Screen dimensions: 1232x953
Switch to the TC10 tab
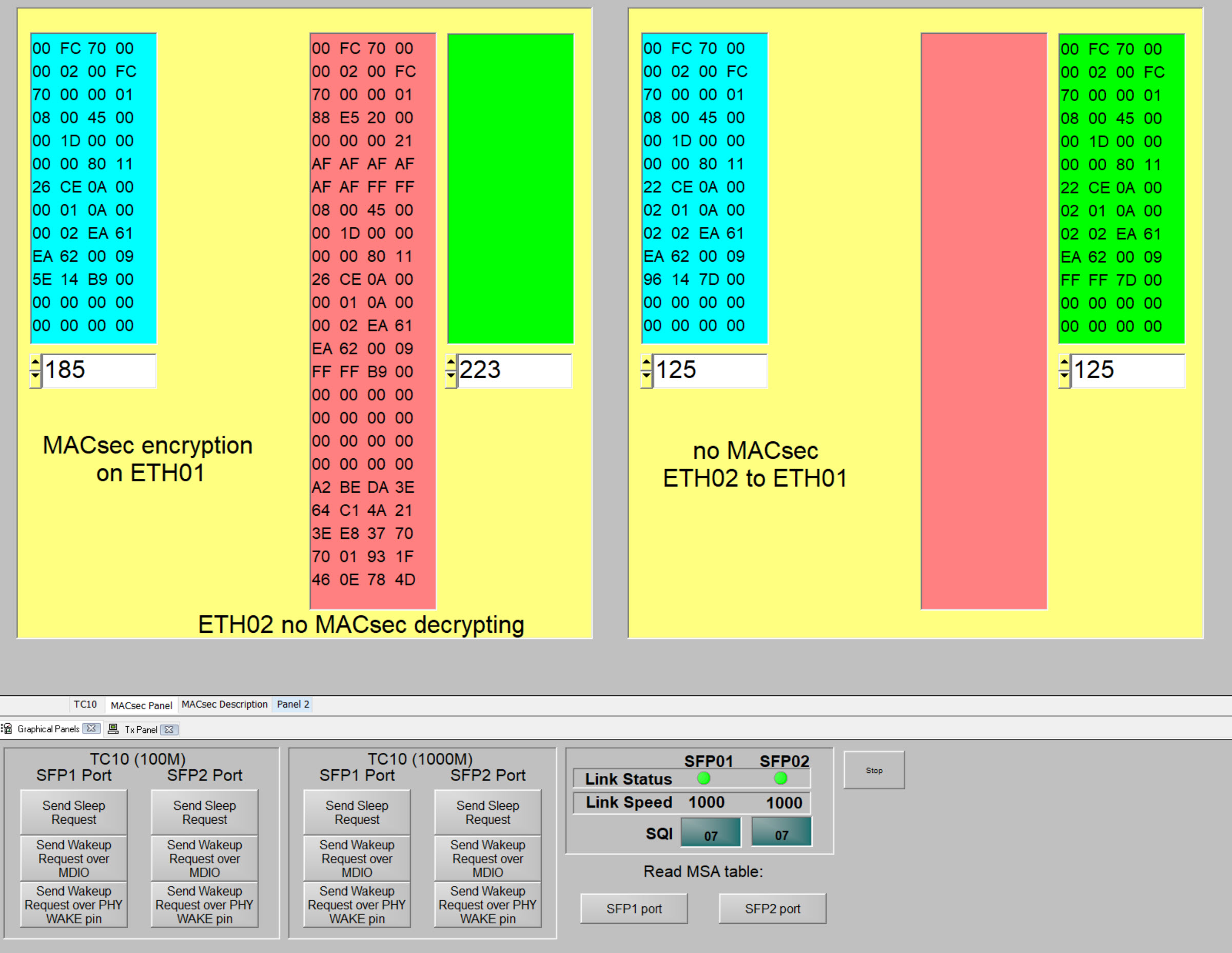pos(86,704)
